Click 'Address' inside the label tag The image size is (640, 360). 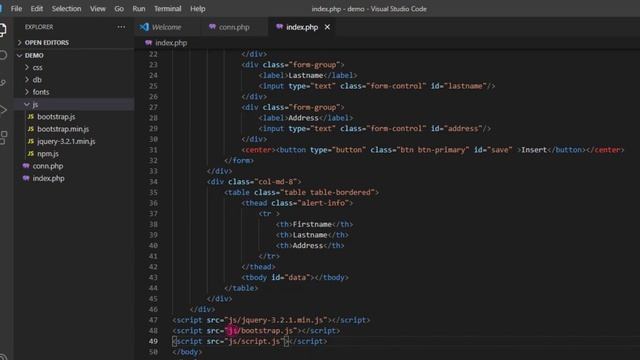point(303,118)
